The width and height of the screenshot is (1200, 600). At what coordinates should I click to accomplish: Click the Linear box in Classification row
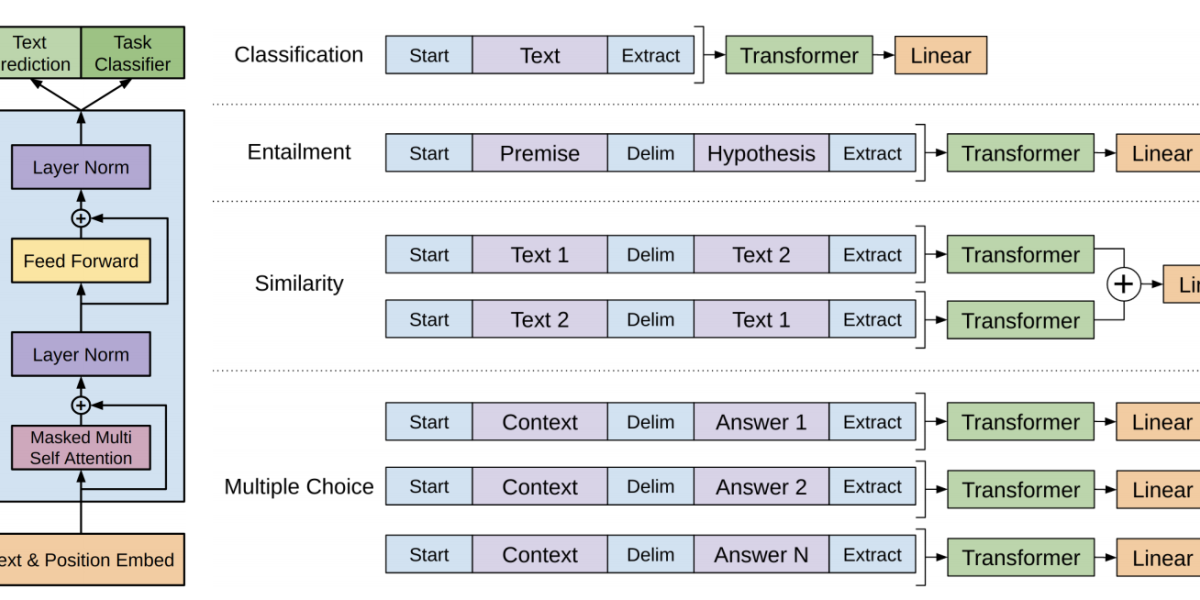pos(940,56)
